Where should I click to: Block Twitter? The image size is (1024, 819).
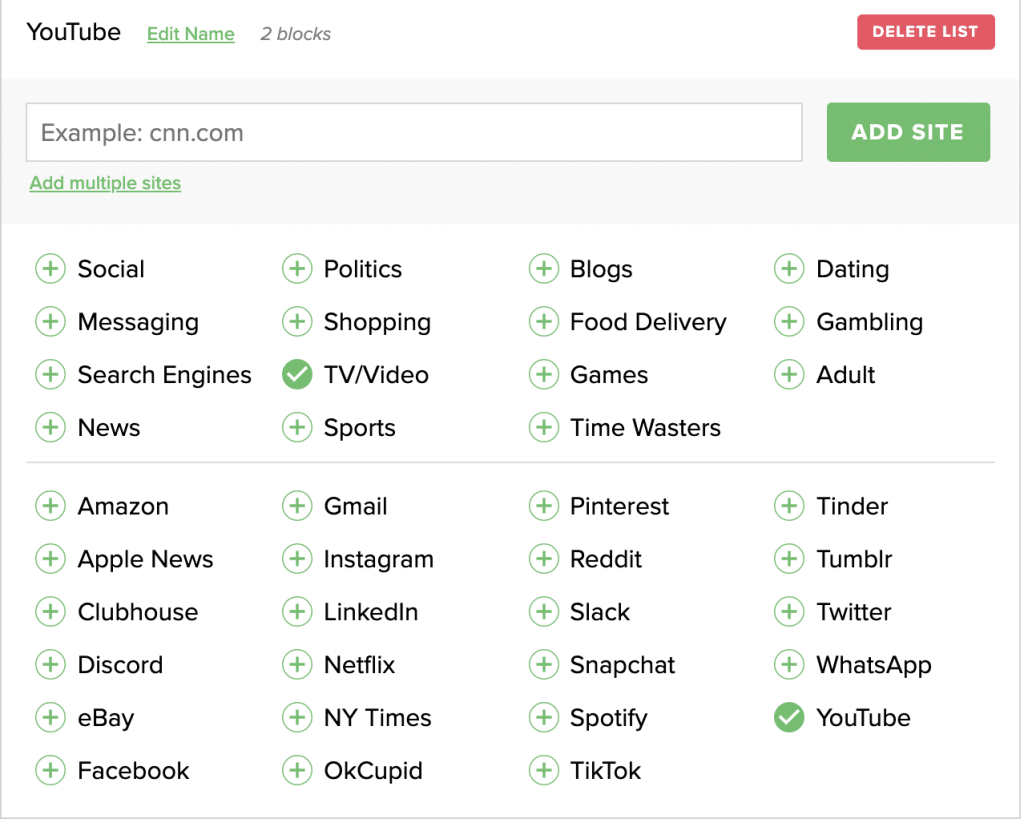(x=789, y=611)
